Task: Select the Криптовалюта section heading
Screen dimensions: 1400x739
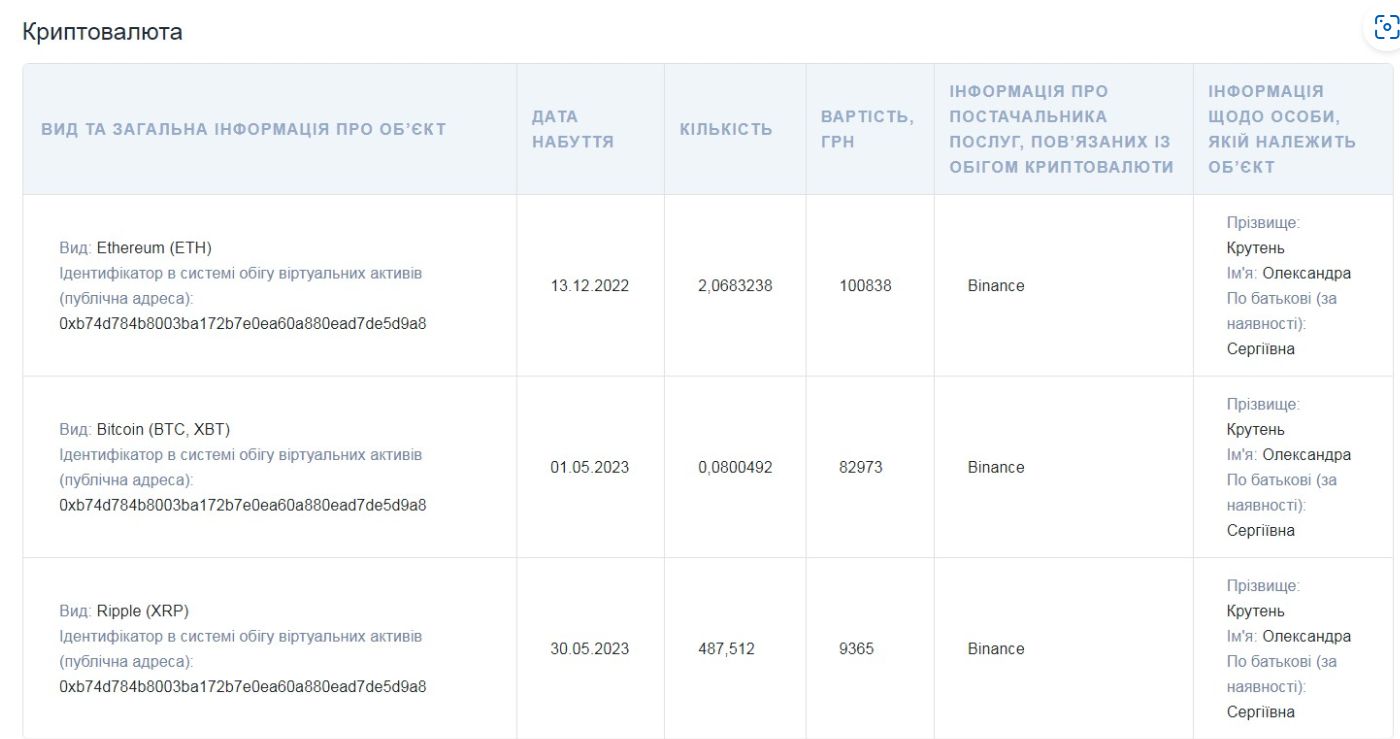Action: [102, 32]
